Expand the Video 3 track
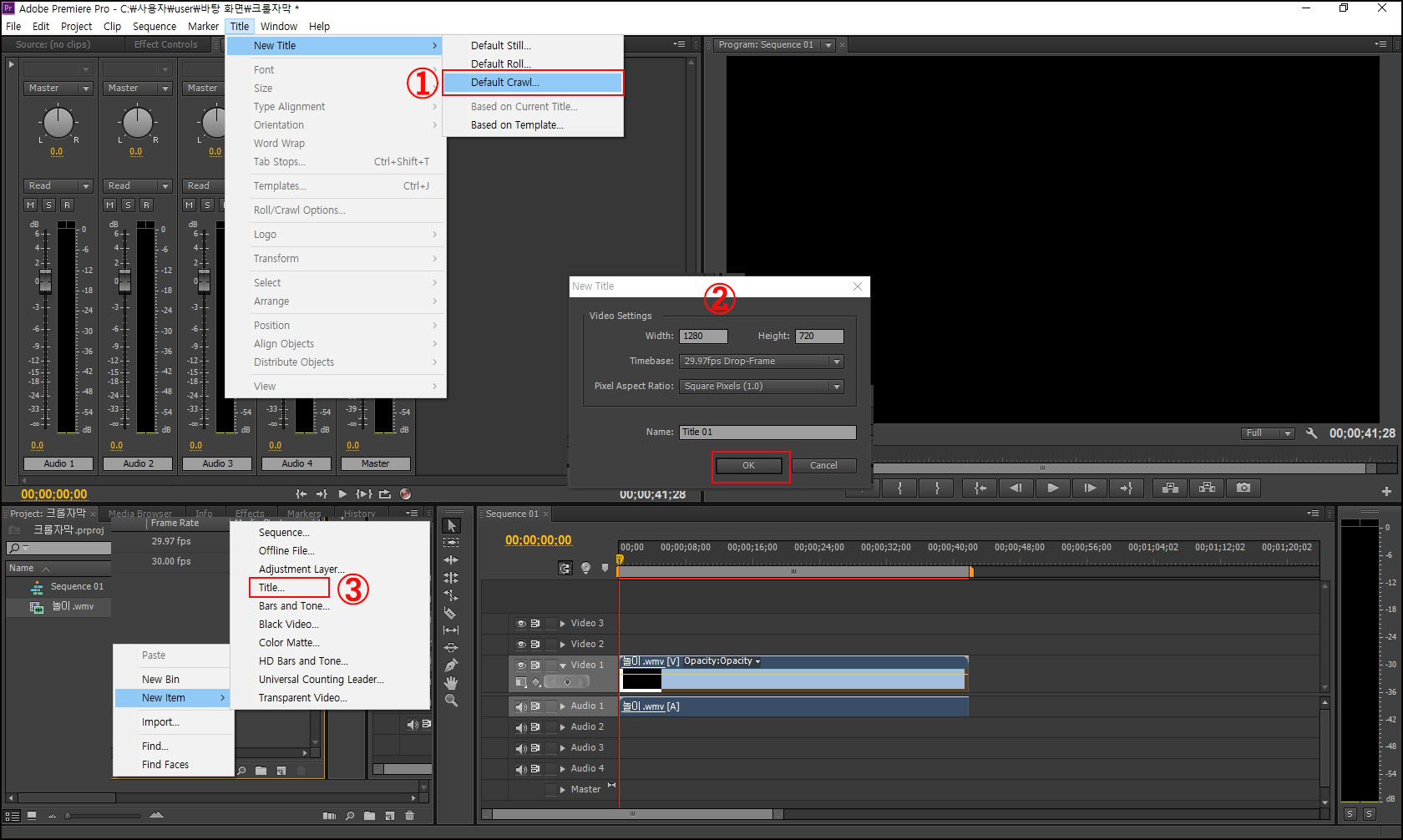This screenshot has width=1403, height=840. [563, 623]
